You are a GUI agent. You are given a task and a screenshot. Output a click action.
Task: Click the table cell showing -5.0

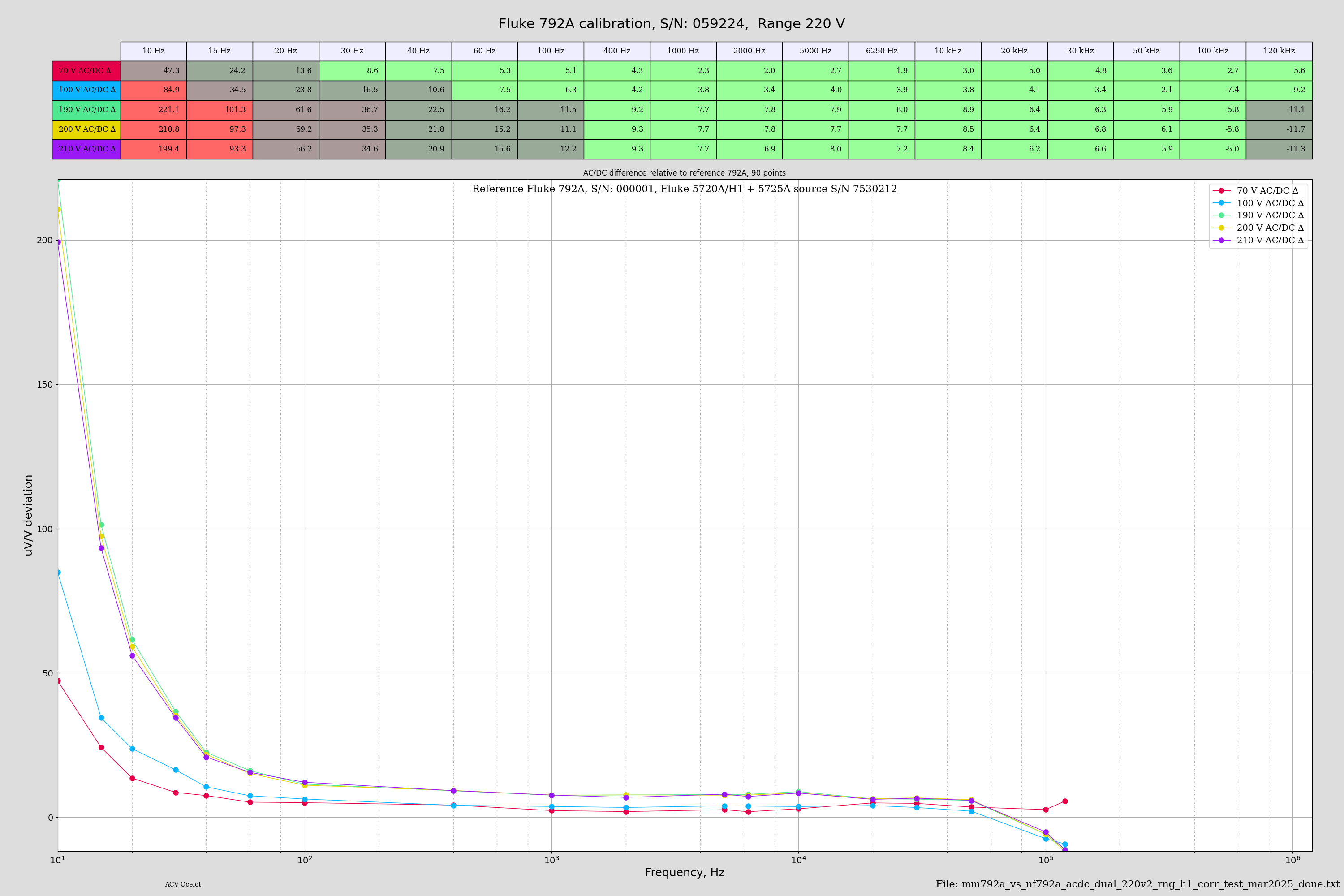[x=1213, y=149]
